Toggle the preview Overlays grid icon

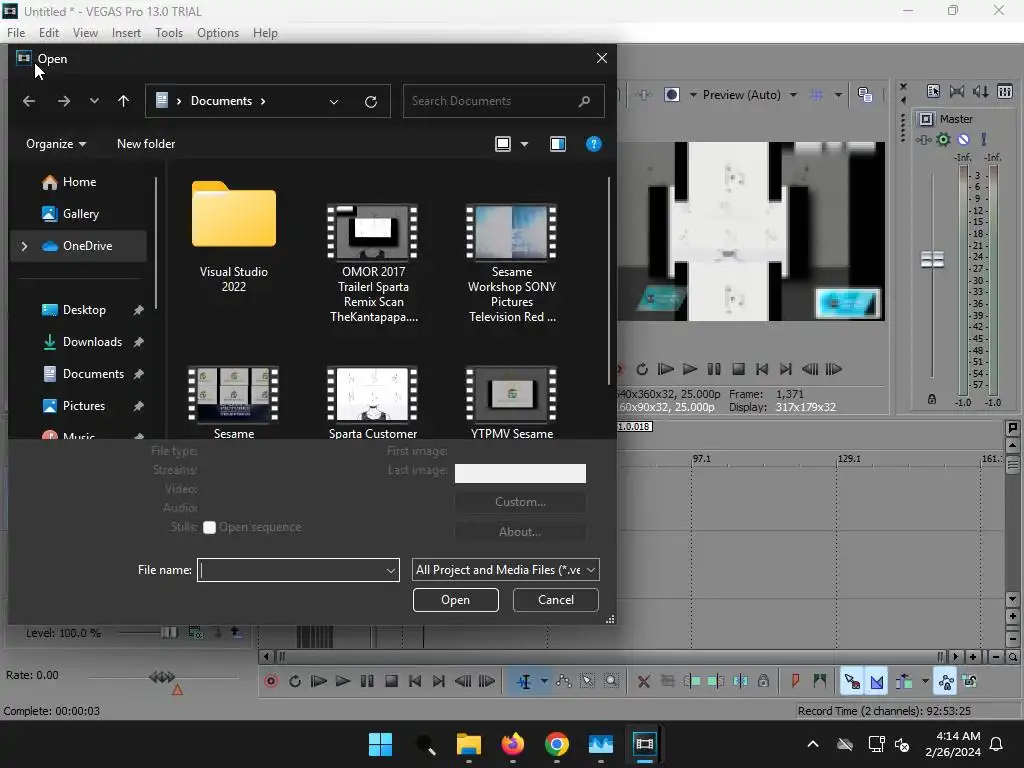(817, 95)
